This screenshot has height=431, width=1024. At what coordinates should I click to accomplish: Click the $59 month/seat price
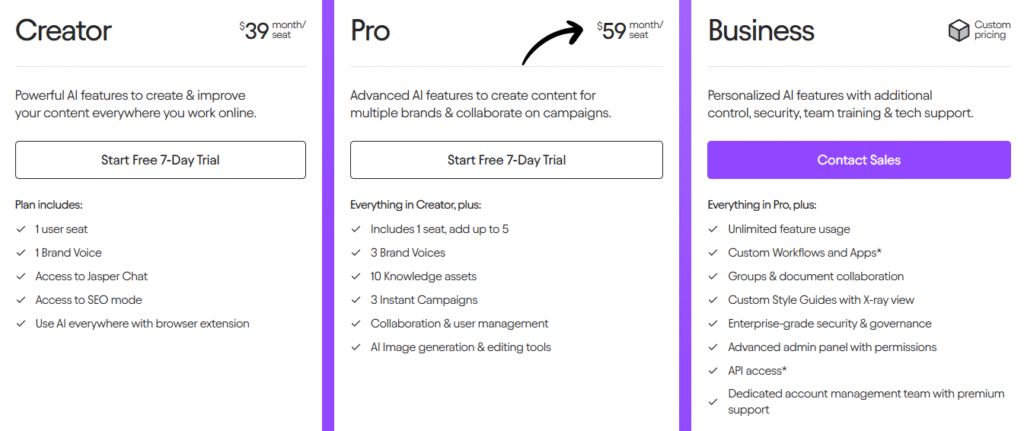click(630, 30)
